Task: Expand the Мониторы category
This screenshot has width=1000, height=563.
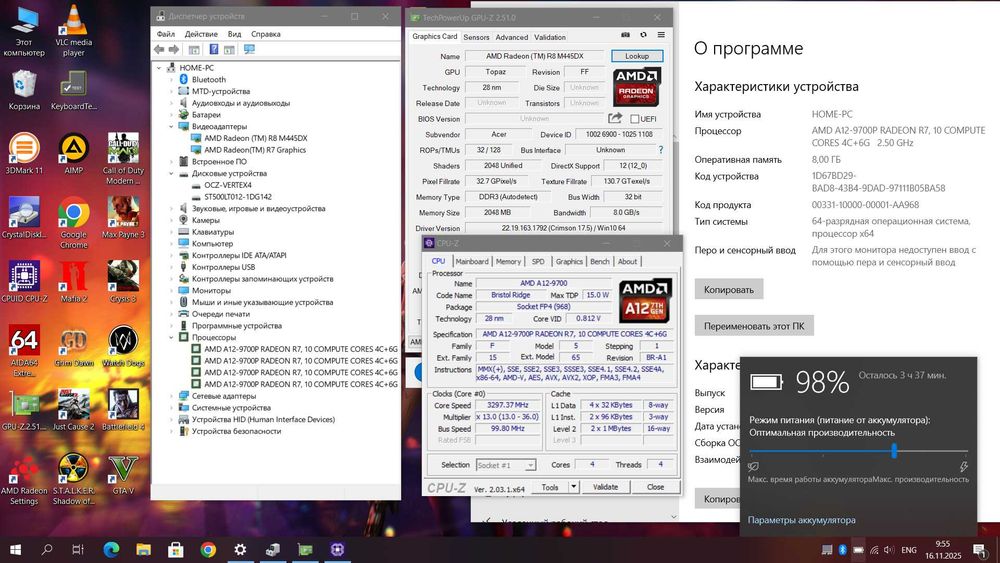Action: [x=172, y=290]
